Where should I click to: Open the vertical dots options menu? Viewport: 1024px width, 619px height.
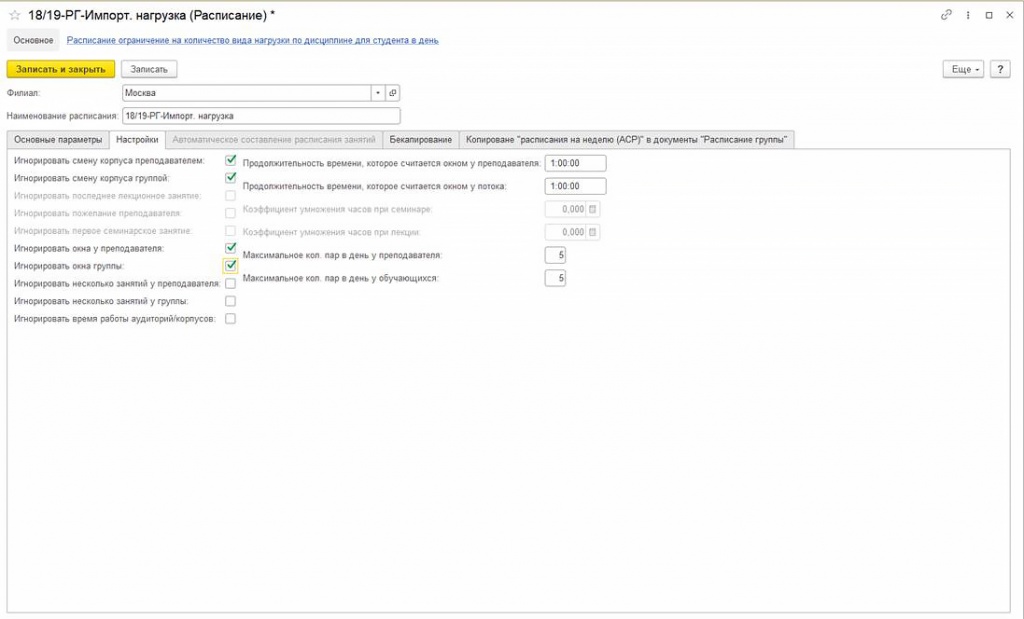[967, 16]
